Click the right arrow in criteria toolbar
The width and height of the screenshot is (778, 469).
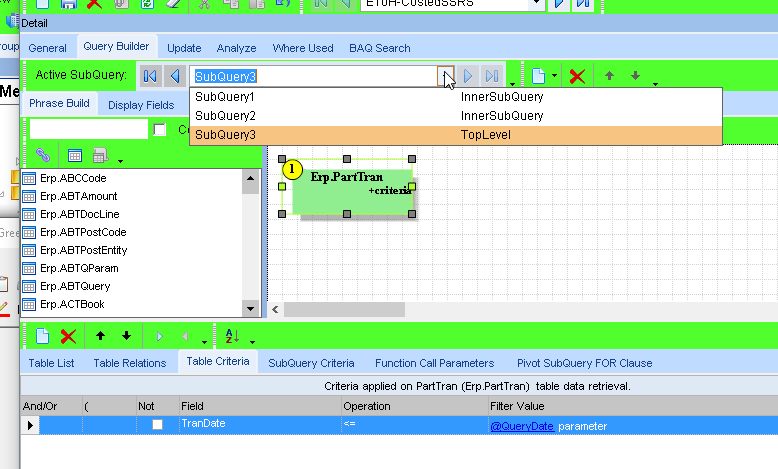coord(159,336)
